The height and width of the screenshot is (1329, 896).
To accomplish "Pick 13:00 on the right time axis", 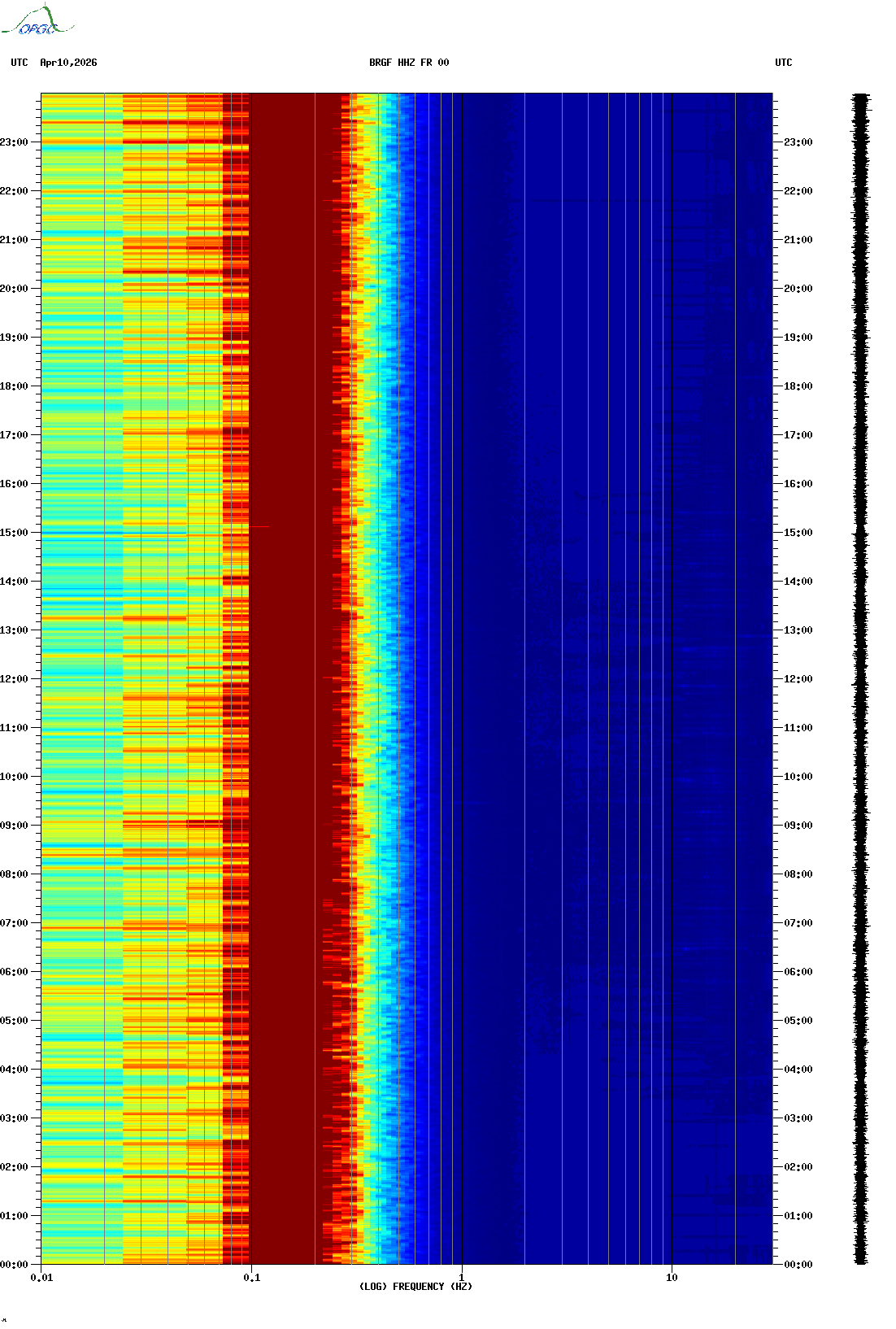I will click(798, 630).
